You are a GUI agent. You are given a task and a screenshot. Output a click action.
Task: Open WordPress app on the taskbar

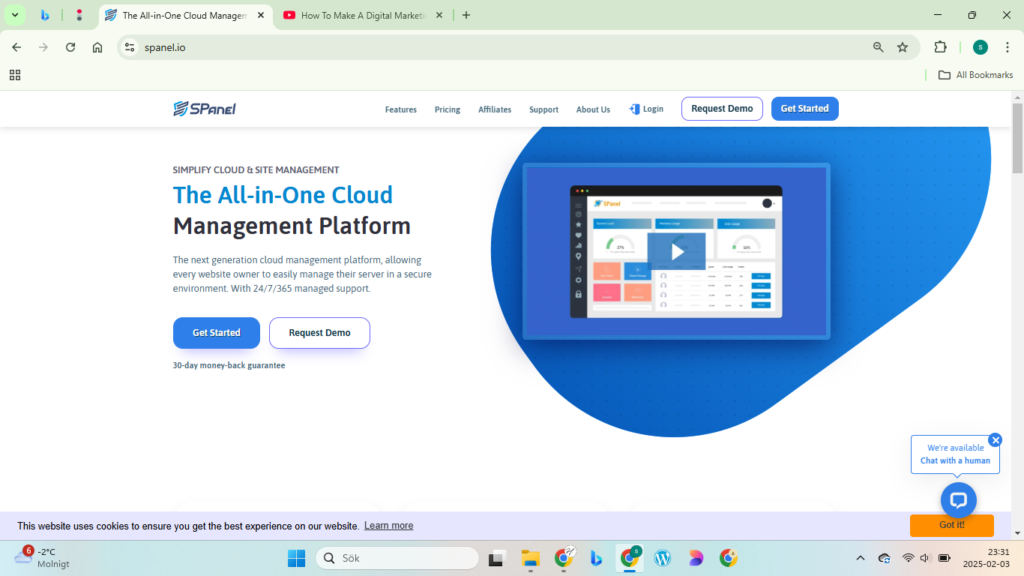(663, 558)
